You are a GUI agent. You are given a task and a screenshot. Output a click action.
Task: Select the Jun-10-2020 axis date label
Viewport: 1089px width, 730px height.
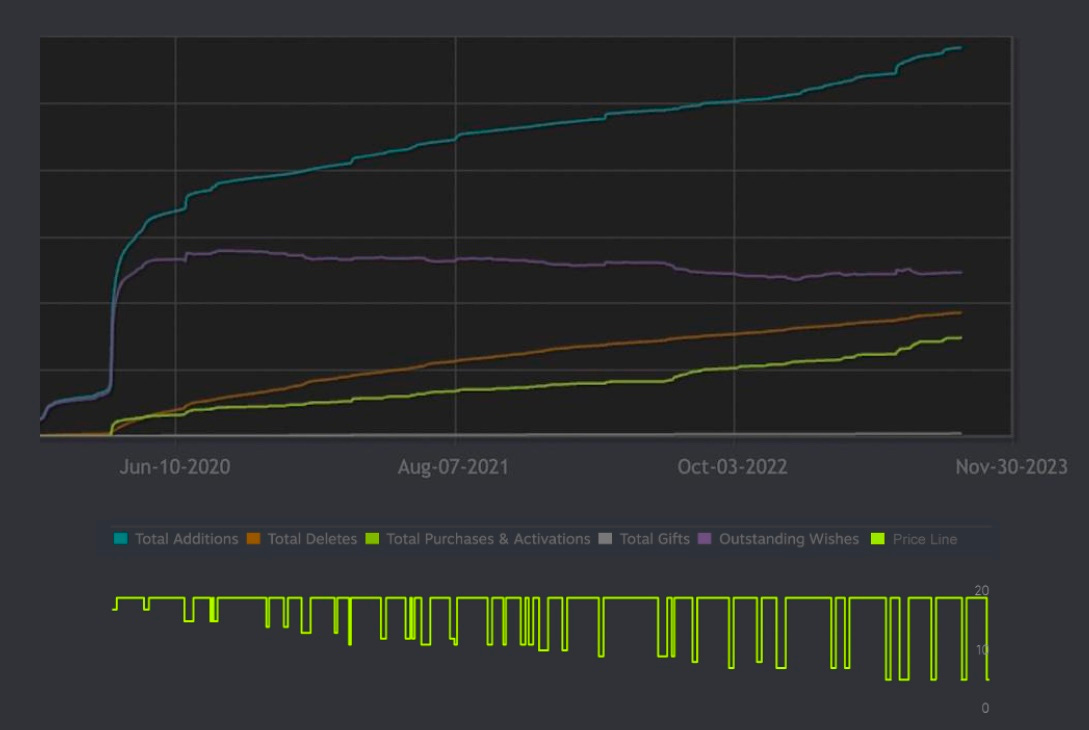(x=175, y=467)
